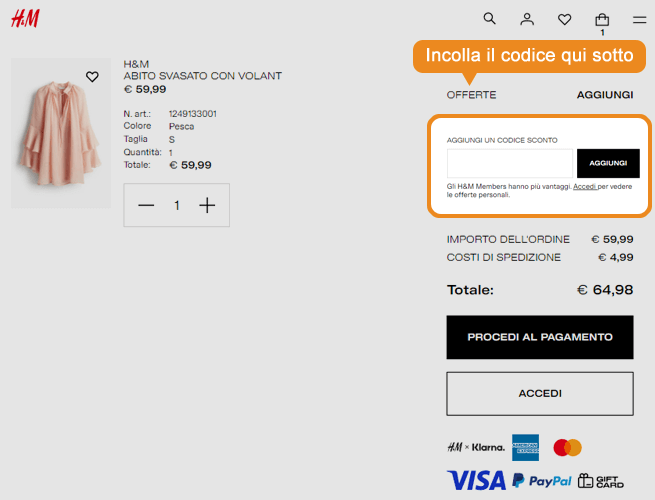Screen dimensions: 655x500
Task: Select the PayPal payment logo
Action: coord(542,480)
